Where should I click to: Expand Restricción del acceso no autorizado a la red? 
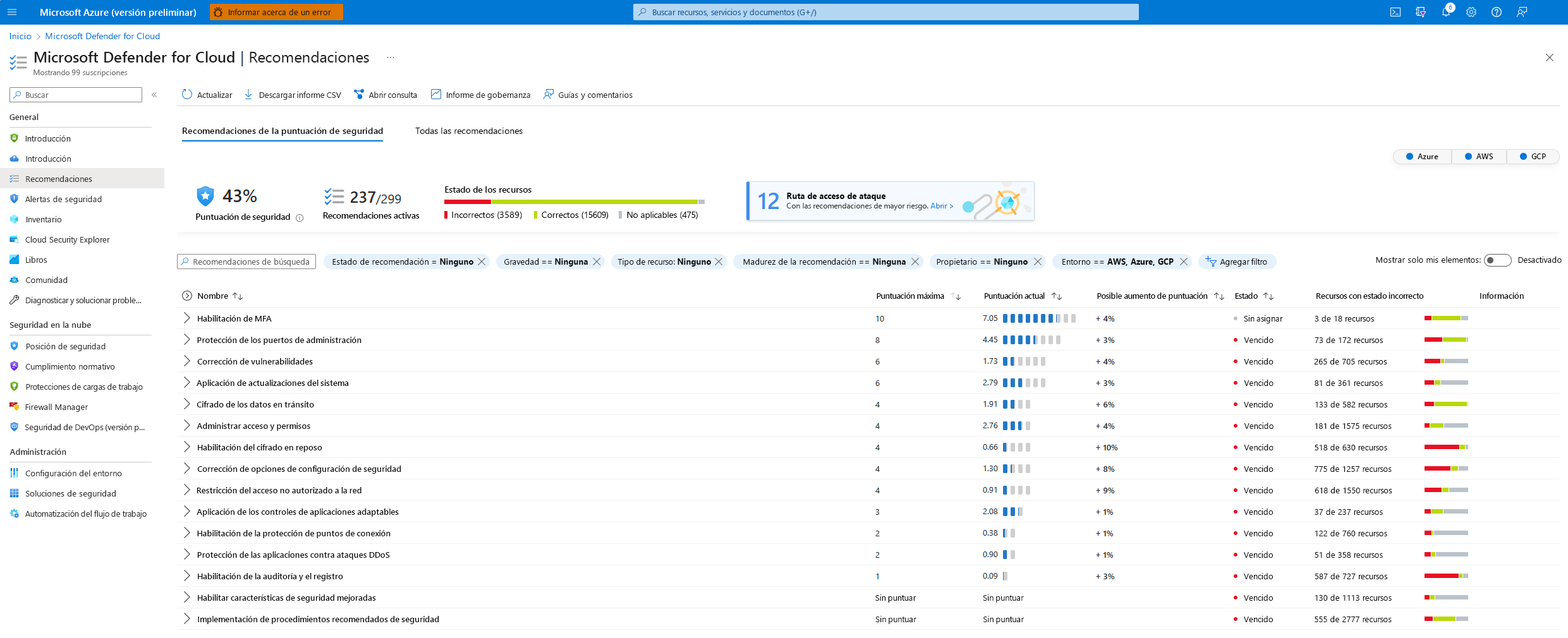pyautogui.click(x=186, y=490)
